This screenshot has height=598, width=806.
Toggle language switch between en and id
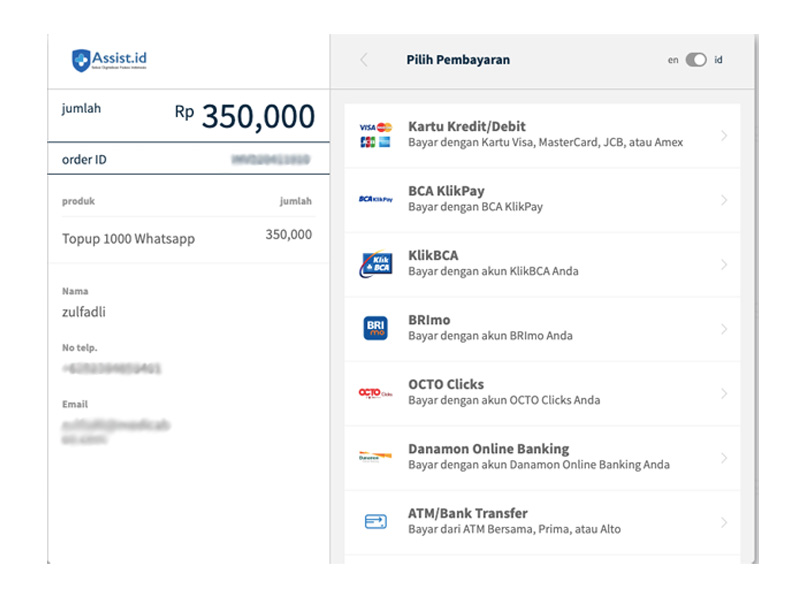click(x=696, y=60)
